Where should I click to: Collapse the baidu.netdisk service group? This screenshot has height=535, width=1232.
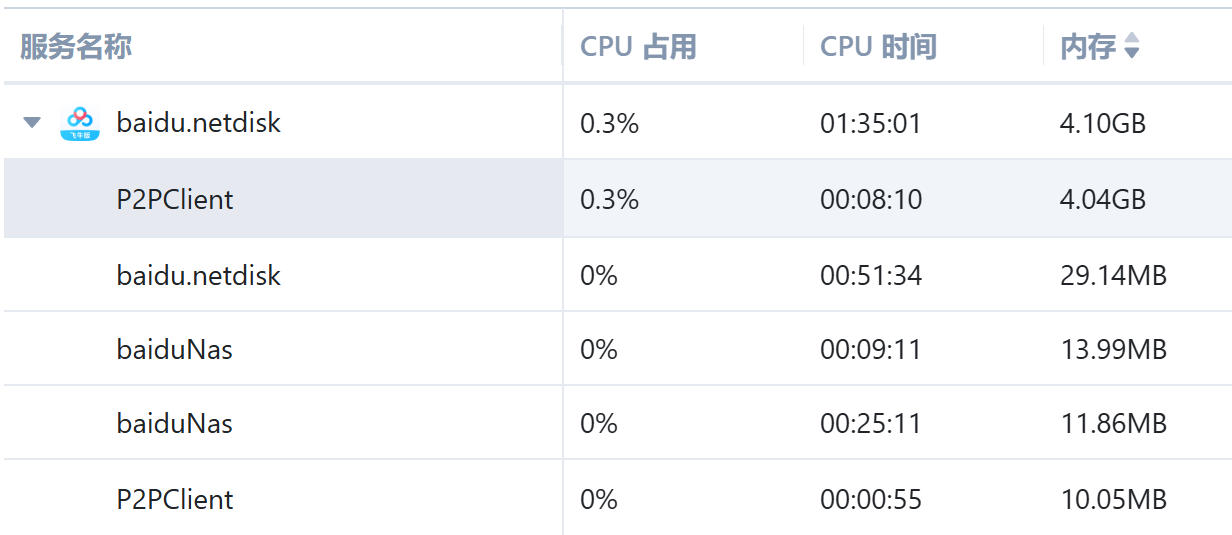pos(33,123)
